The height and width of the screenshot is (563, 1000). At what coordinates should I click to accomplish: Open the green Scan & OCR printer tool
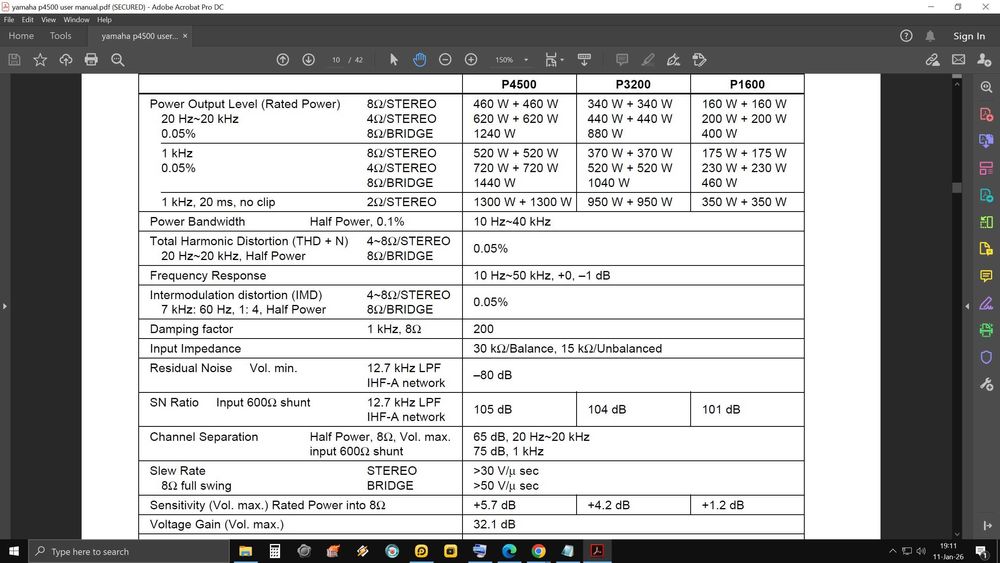986,330
